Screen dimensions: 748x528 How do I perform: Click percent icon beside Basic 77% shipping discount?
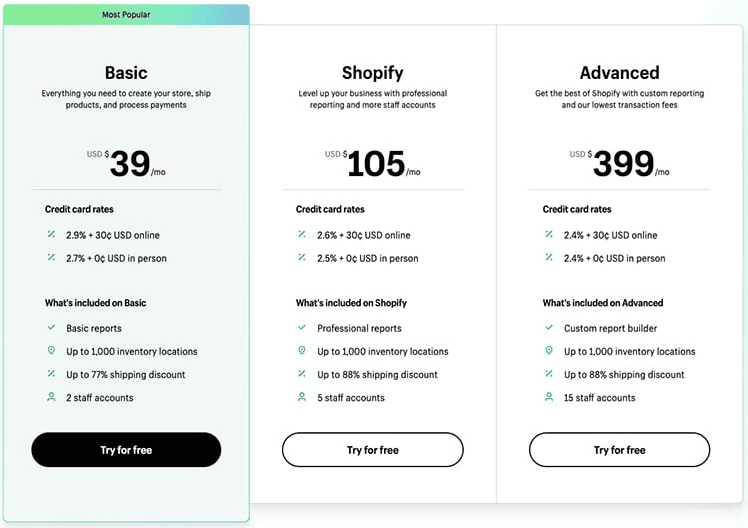tap(51, 374)
